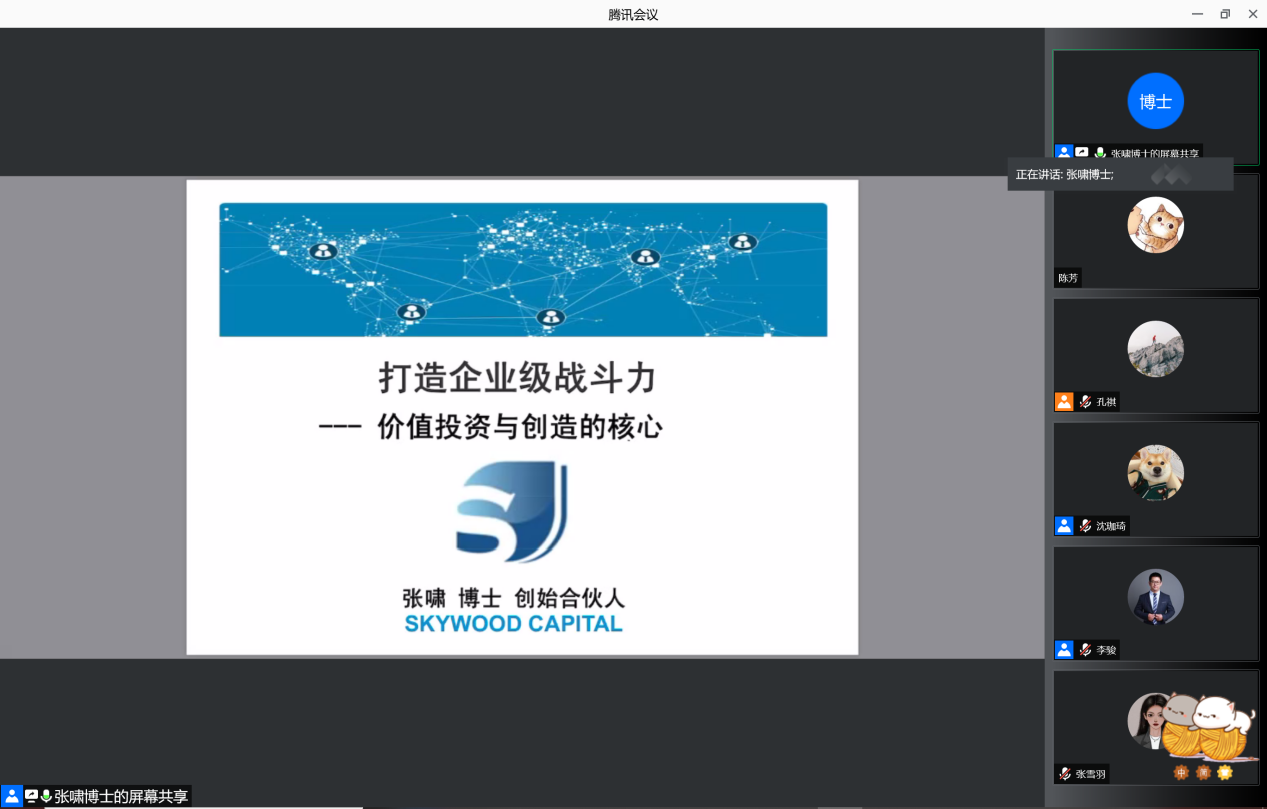Click the text 张啸 博士 创始合伙人
Screen dimensions: 1267x809
click(513, 598)
